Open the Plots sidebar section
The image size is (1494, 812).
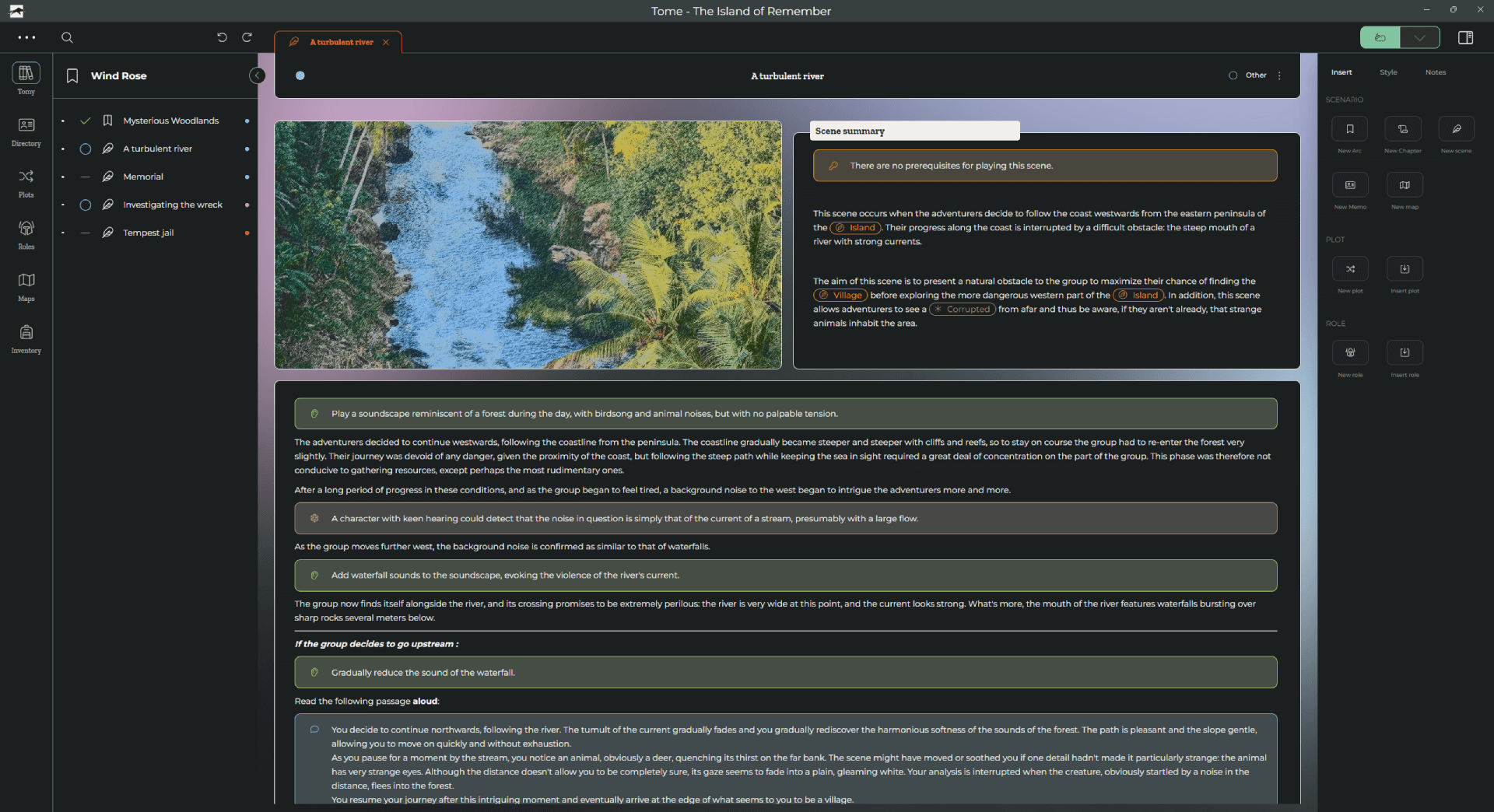(26, 182)
